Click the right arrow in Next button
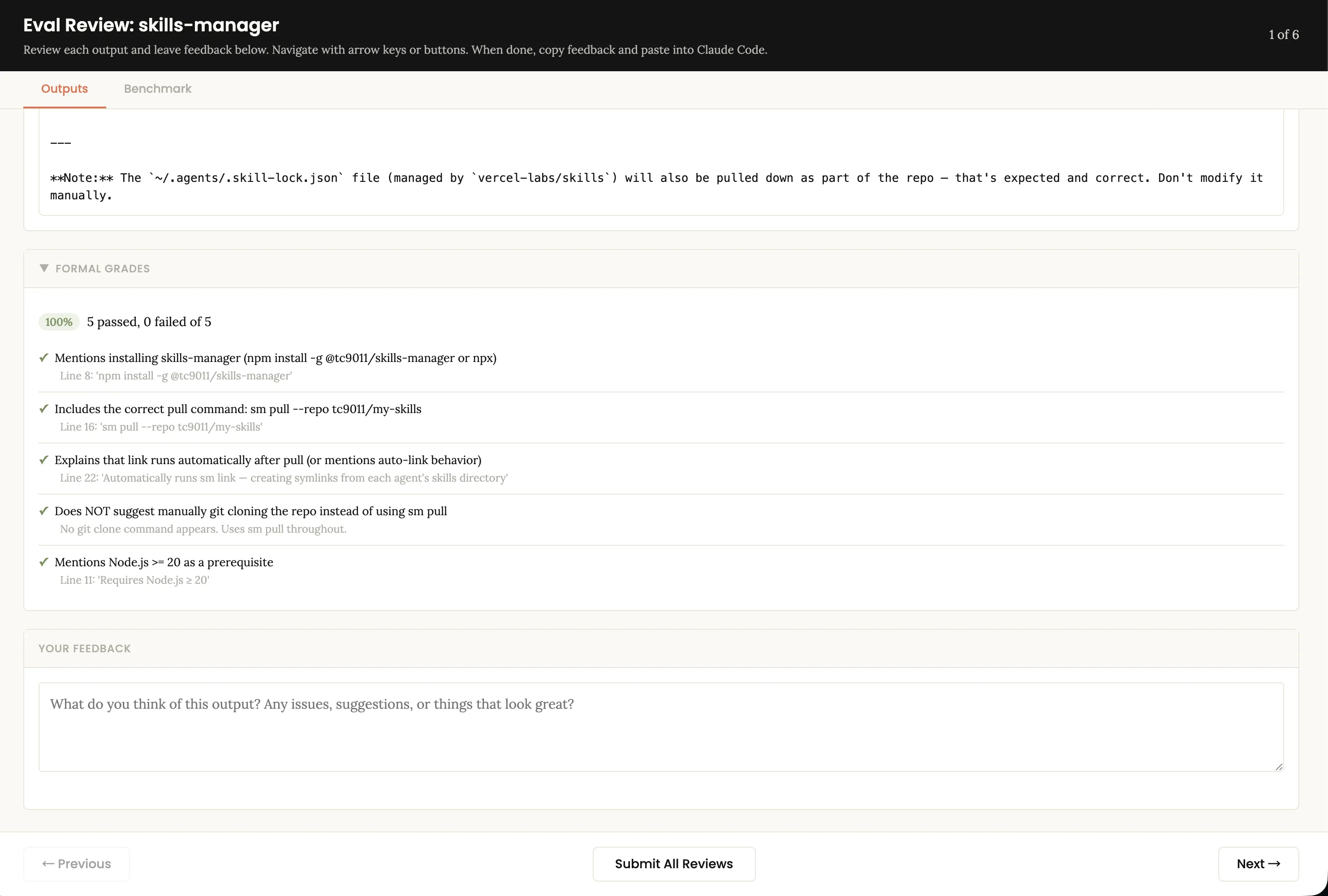This screenshot has width=1328, height=896. 1273,864
